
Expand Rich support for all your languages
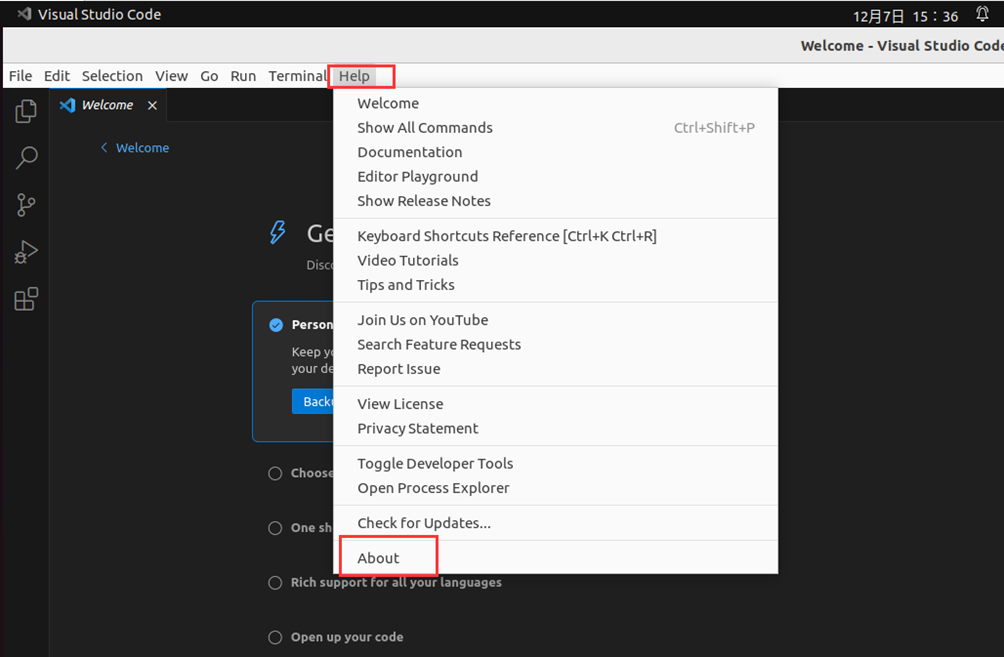pyautogui.click(x=396, y=583)
